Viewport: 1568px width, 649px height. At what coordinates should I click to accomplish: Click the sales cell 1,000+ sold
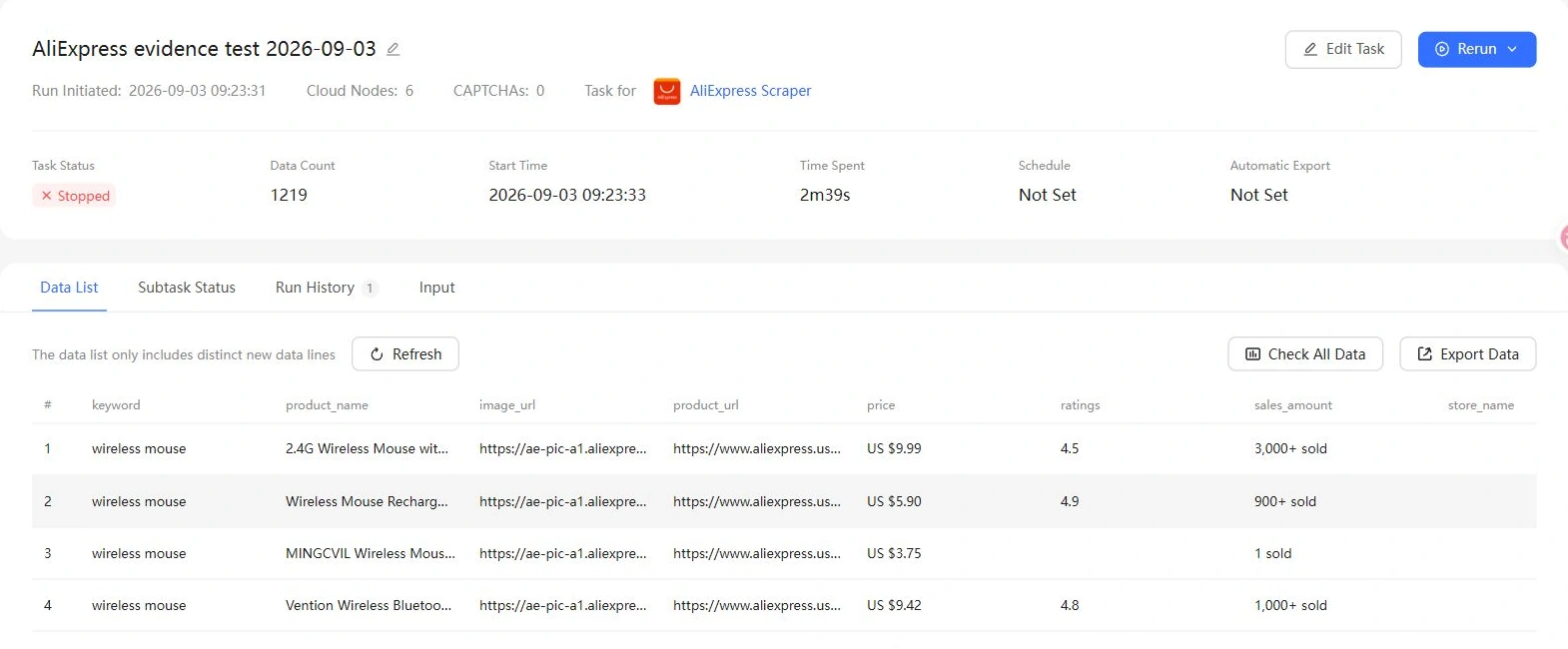(x=1290, y=606)
